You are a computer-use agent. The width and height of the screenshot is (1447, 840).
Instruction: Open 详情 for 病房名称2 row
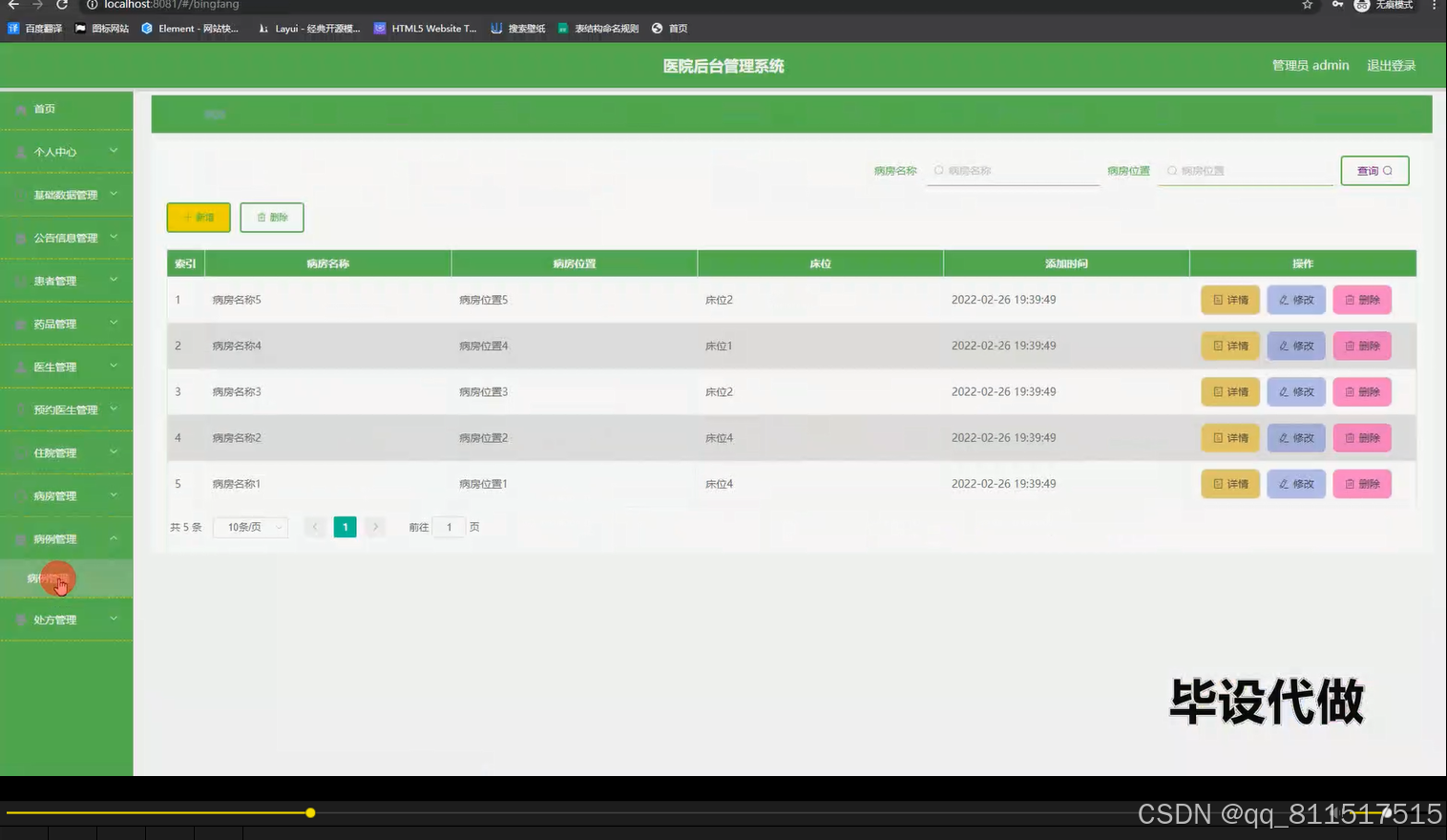pos(1230,437)
